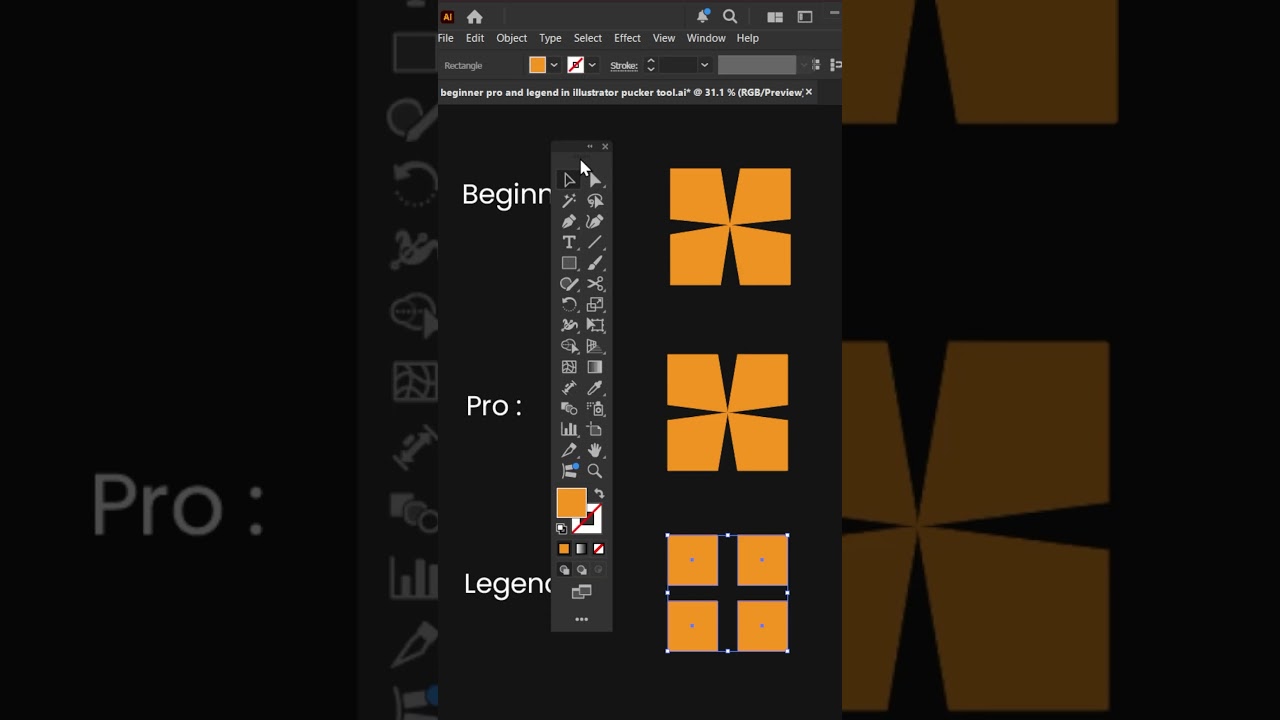Click the stroke weight input field
This screenshot has width=1280, height=720.
pyautogui.click(x=677, y=65)
